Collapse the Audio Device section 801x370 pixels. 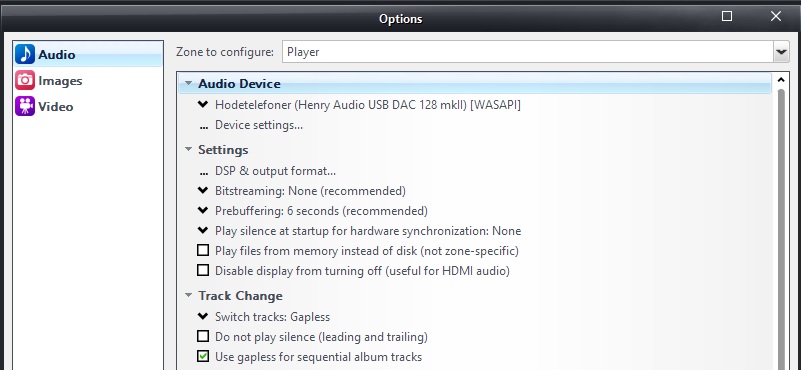189,83
